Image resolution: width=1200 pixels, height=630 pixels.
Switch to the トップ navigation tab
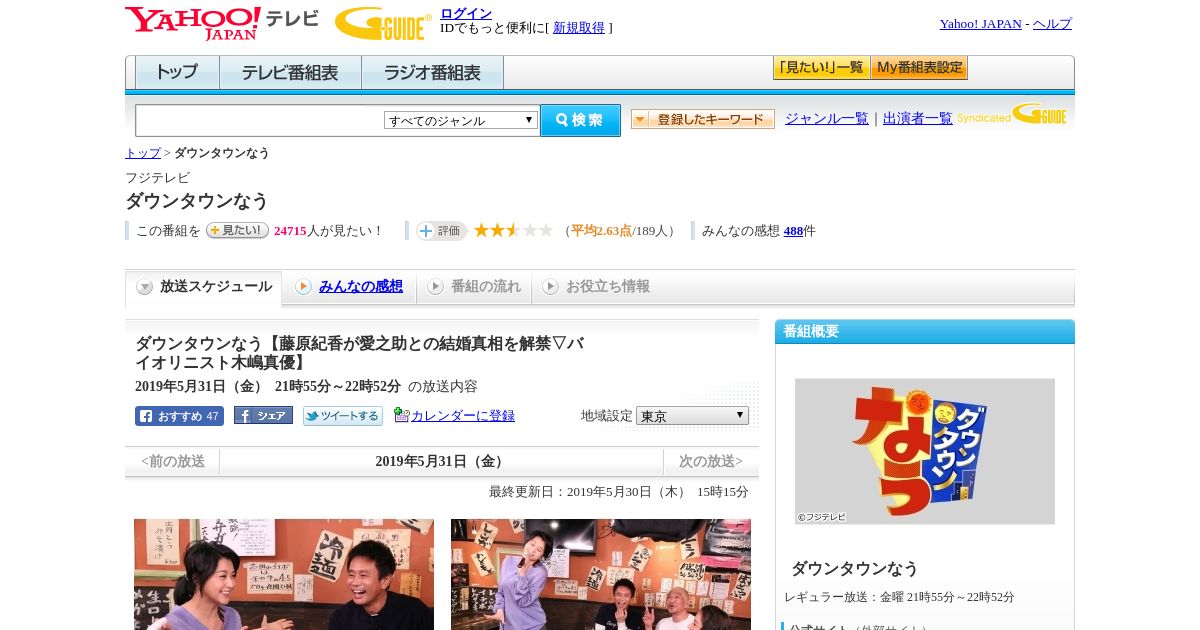pyautogui.click(x=177, y=72)
